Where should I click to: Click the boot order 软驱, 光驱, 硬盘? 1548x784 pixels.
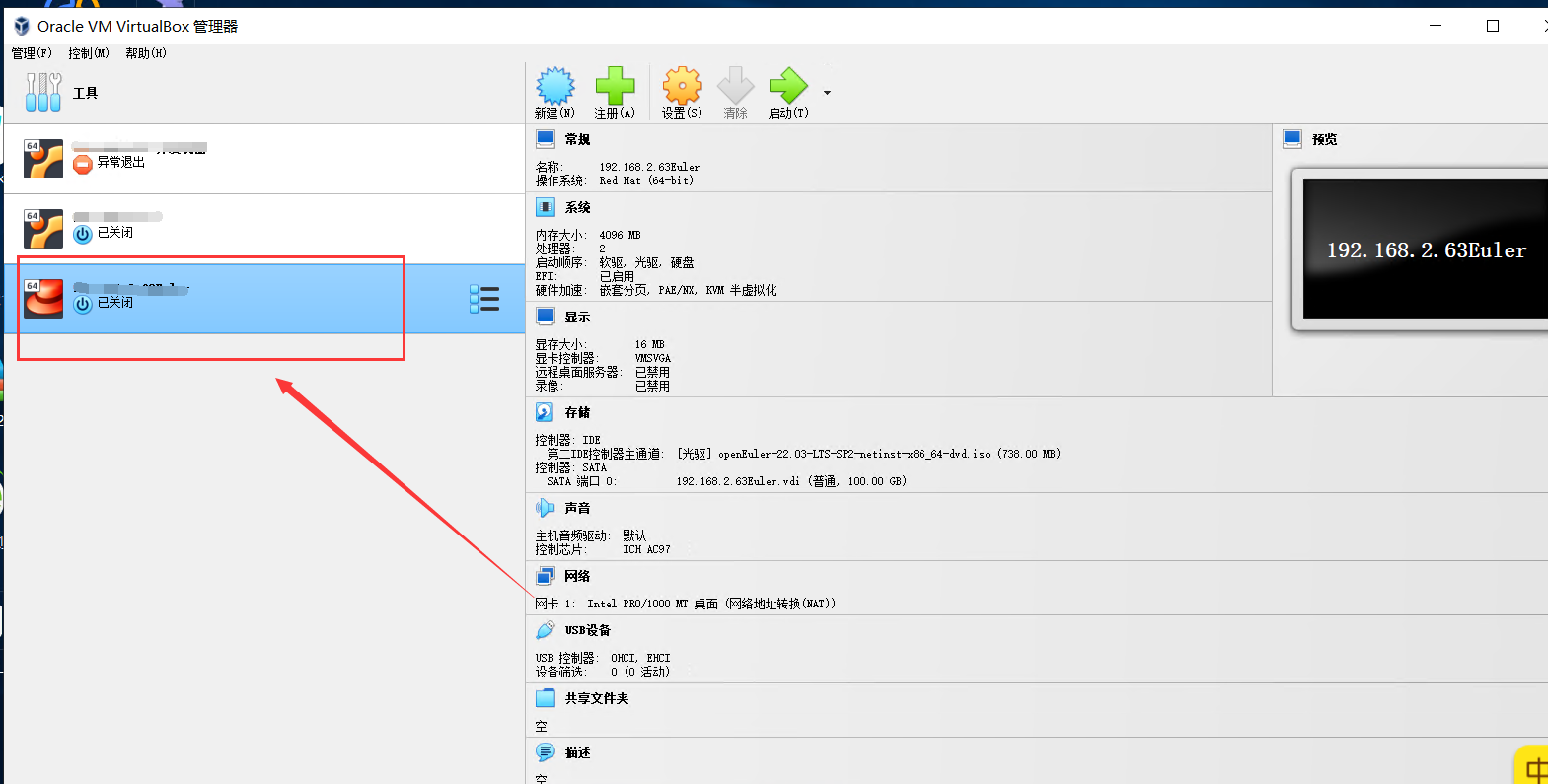click(x=646, y=263)
